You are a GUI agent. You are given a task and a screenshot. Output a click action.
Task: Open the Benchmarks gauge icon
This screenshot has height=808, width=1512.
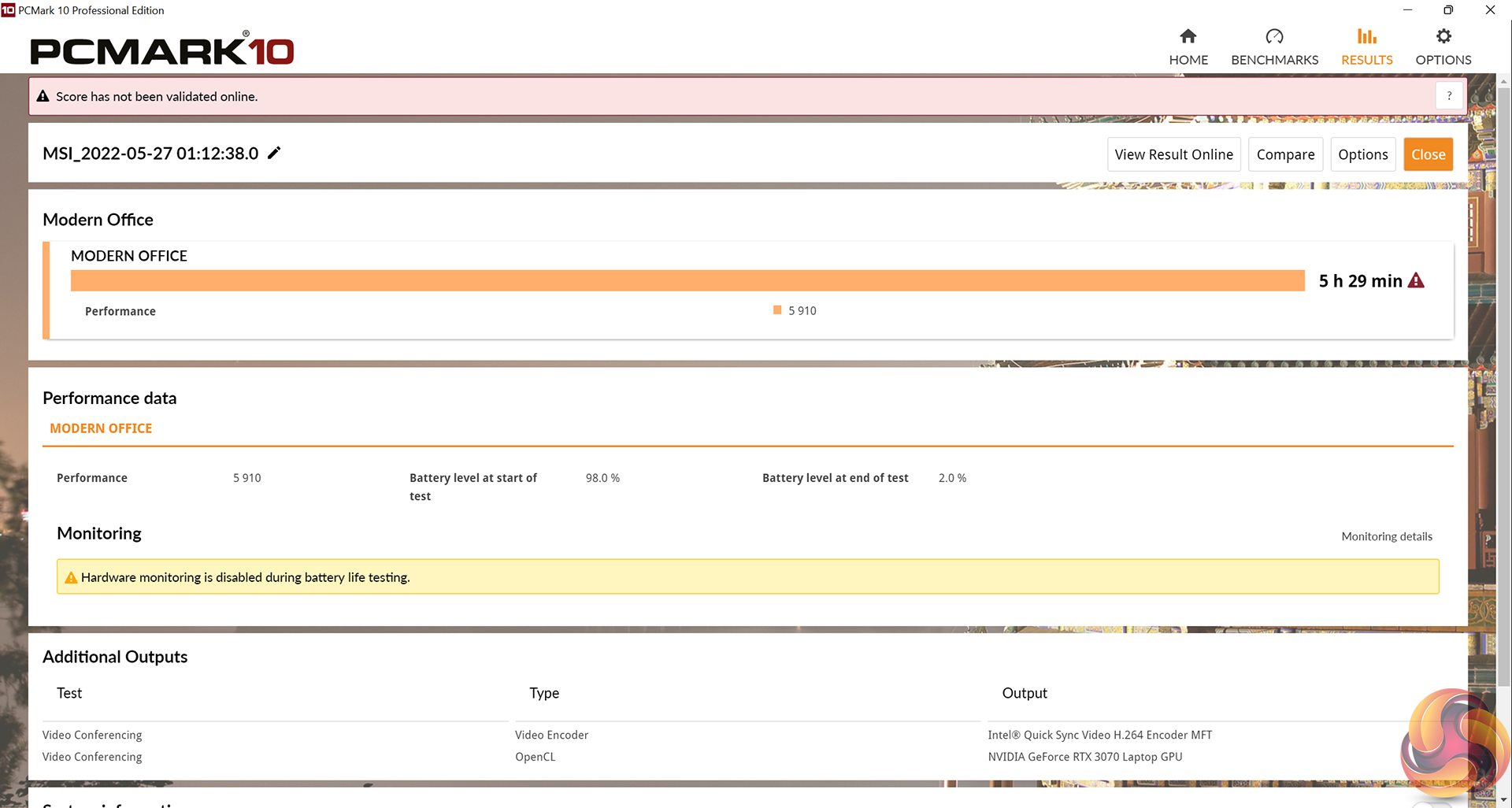click(1274, 36)
